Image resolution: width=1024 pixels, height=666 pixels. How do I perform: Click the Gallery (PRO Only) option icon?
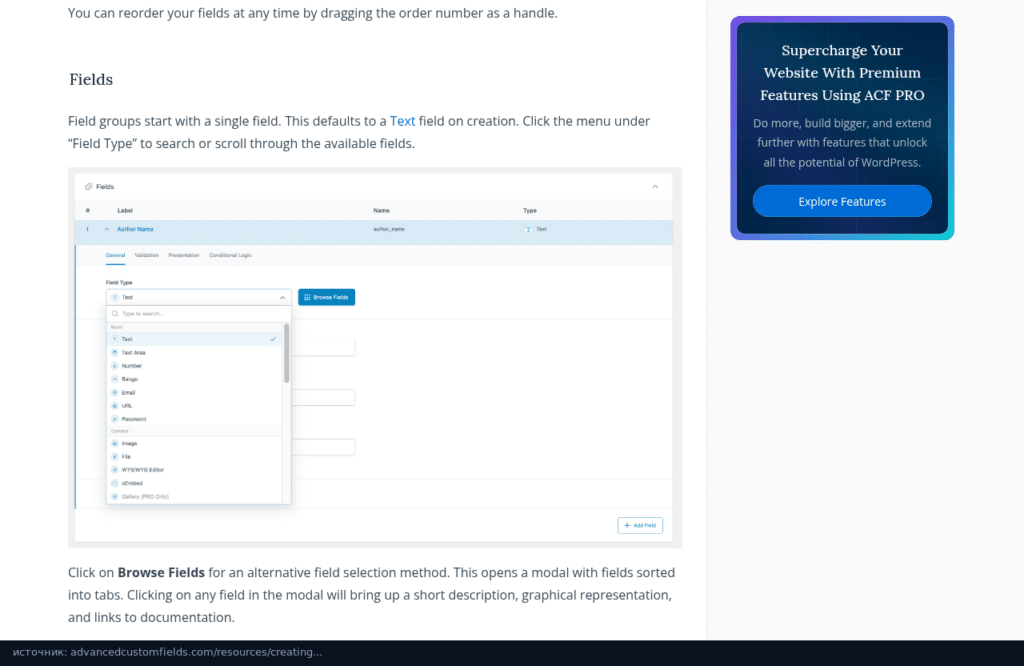(x=115, y=497)
